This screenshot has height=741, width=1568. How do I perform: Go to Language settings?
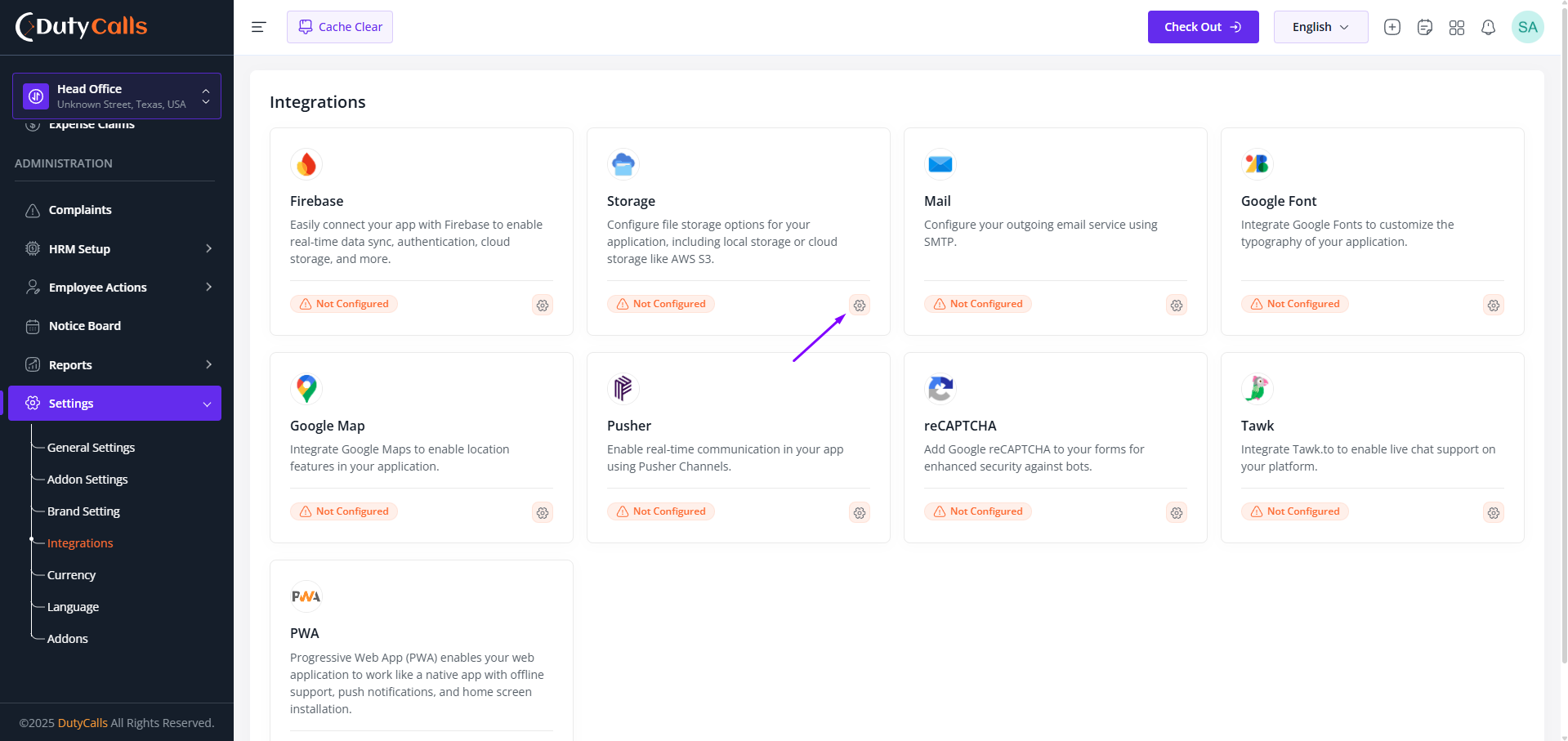tap(73, 607)
